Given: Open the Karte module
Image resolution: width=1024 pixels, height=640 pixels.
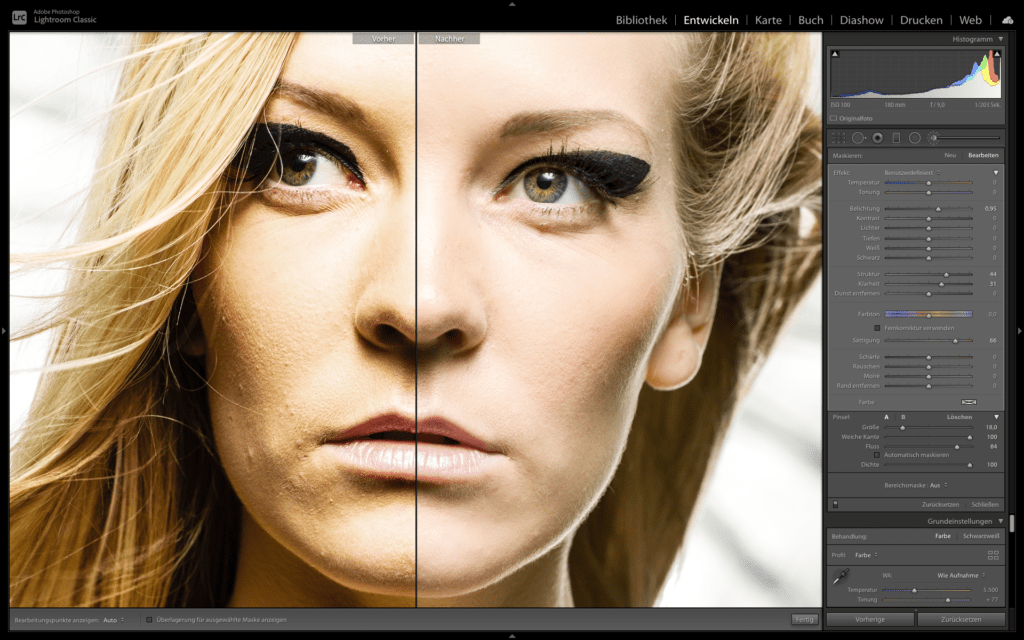Looking at the screenshot, I should 768,20.
